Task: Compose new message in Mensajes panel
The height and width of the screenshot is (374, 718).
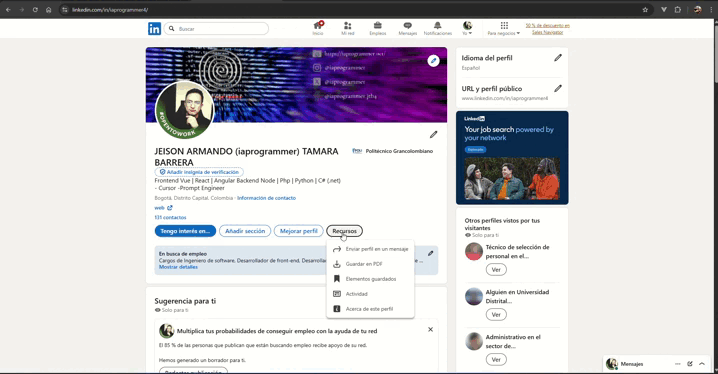Action: (x=690, y=364)
